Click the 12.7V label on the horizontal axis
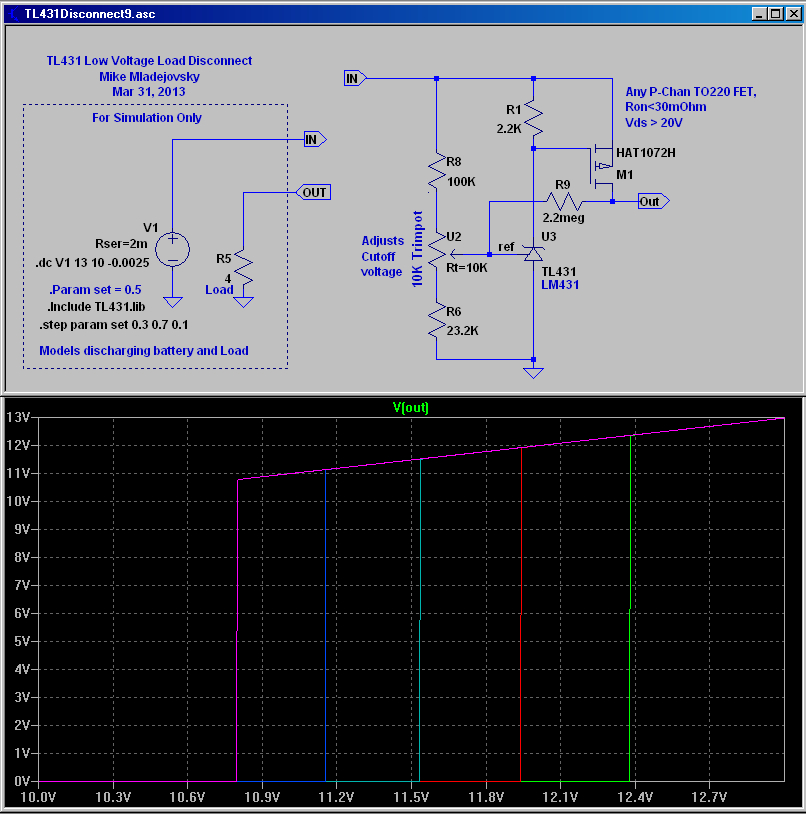This screenshot has height=814, width=806. (x=709, y=797)
